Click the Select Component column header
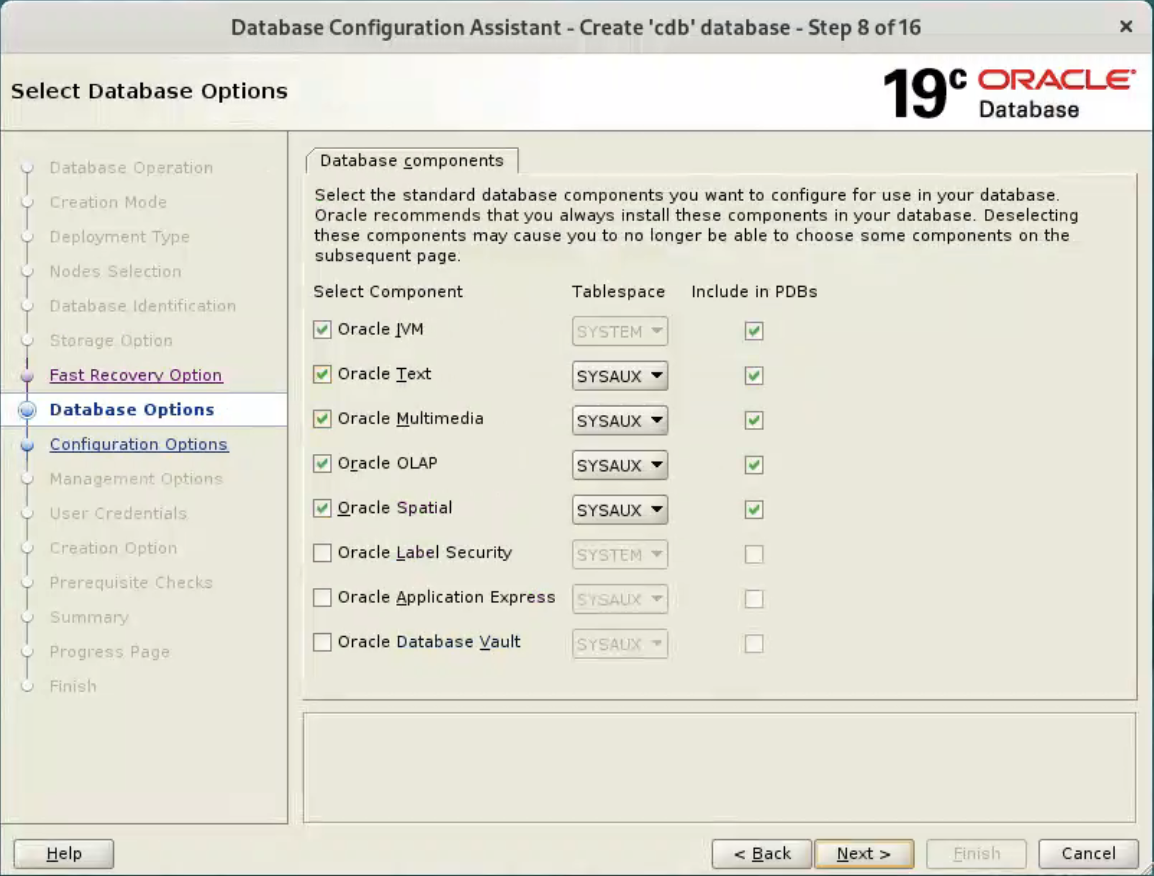Image resolution: width=1154 pixels, height=876 pixels. (x=388, y=292)
